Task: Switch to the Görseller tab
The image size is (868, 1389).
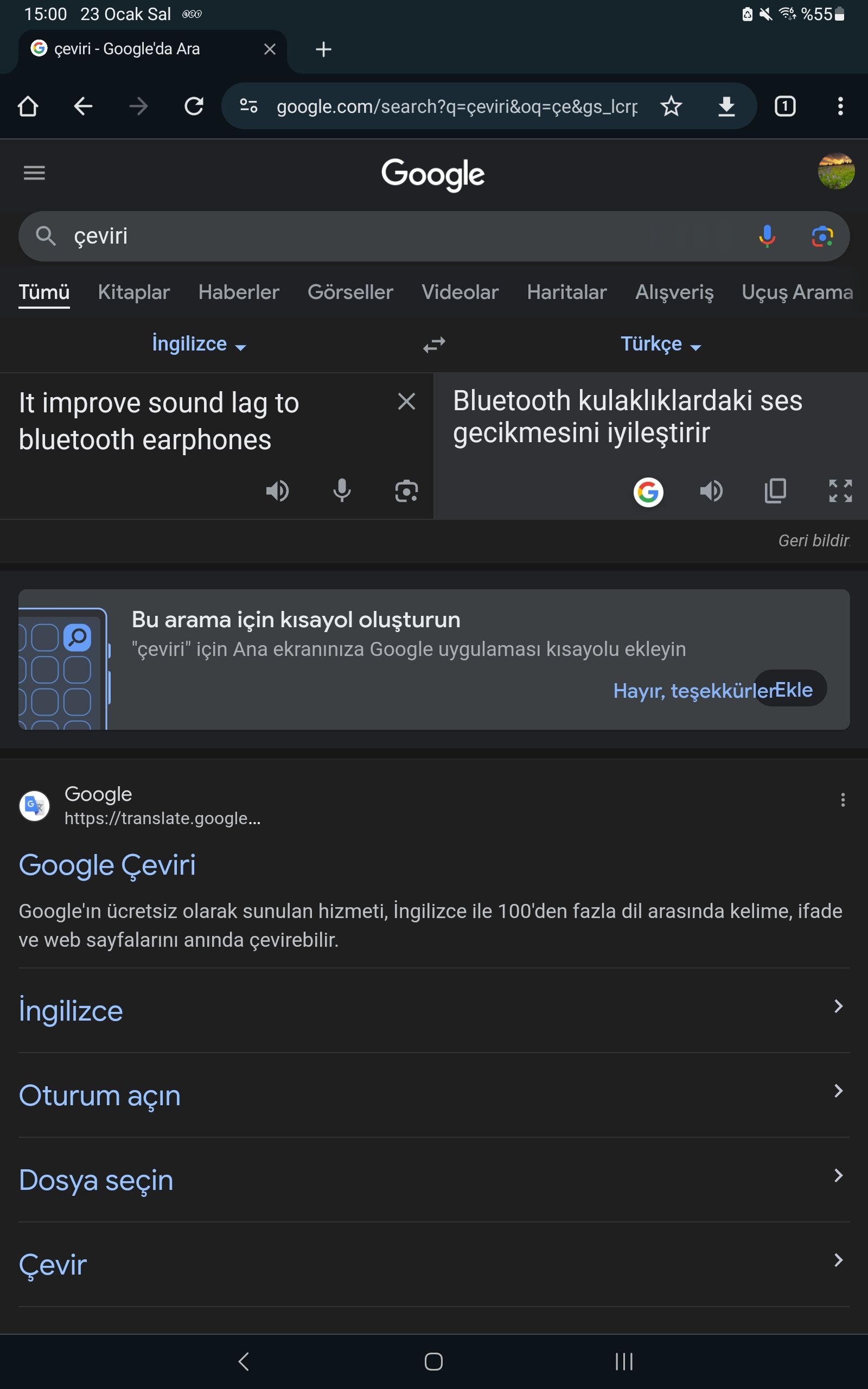Action: tap(350, 292)
